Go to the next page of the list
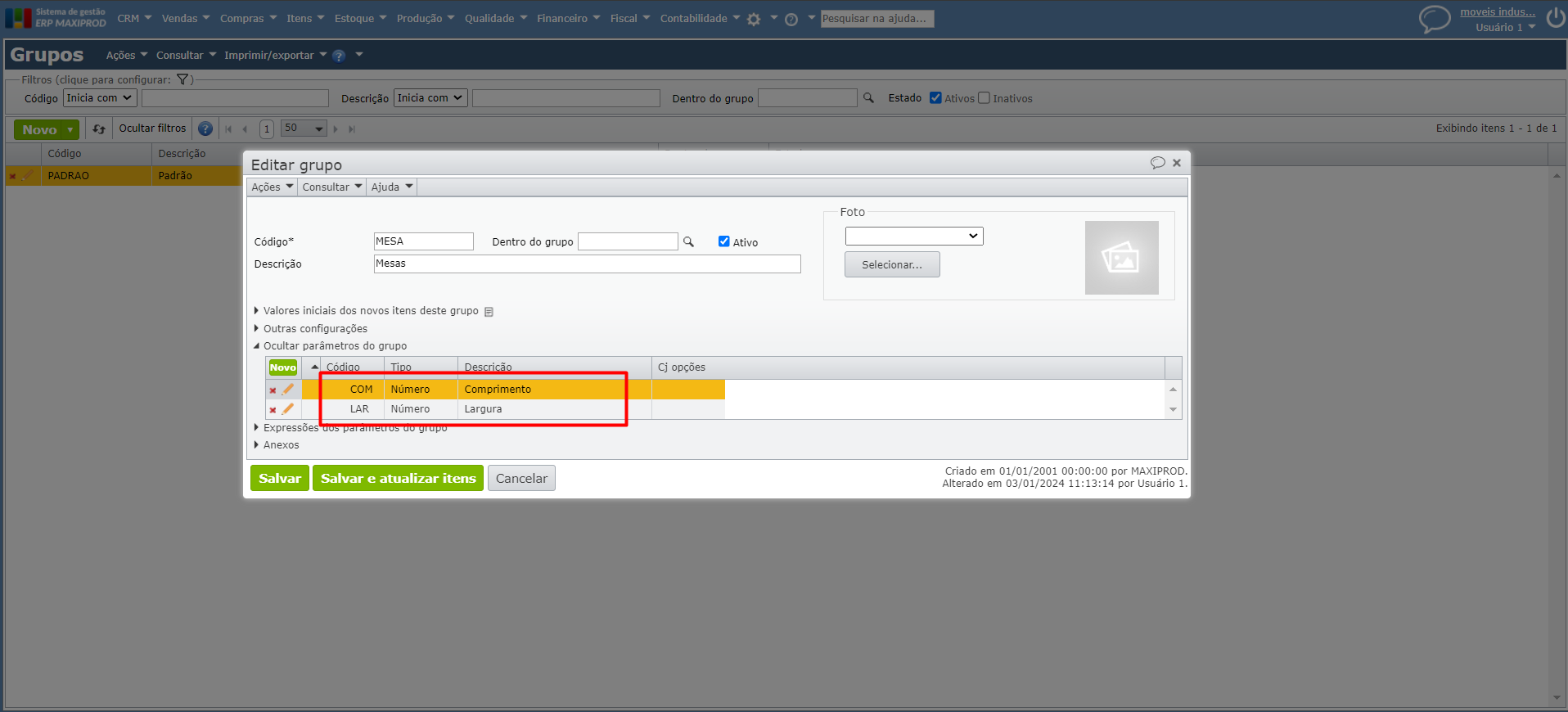Viewport: 1568px width, 712px height. tap(336, 129)
